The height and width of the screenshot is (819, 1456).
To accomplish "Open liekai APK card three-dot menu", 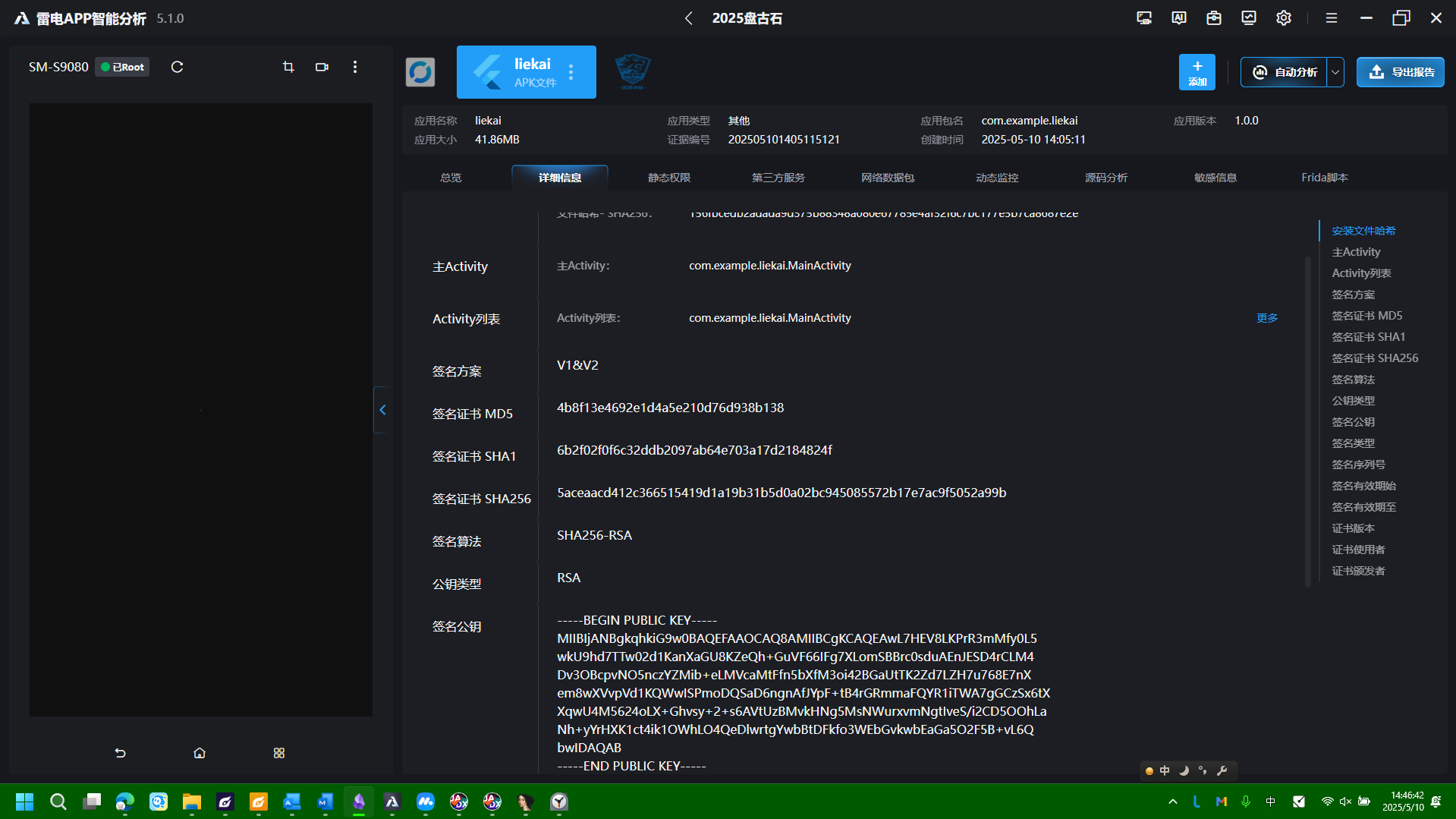I will [x=571, y=72].
